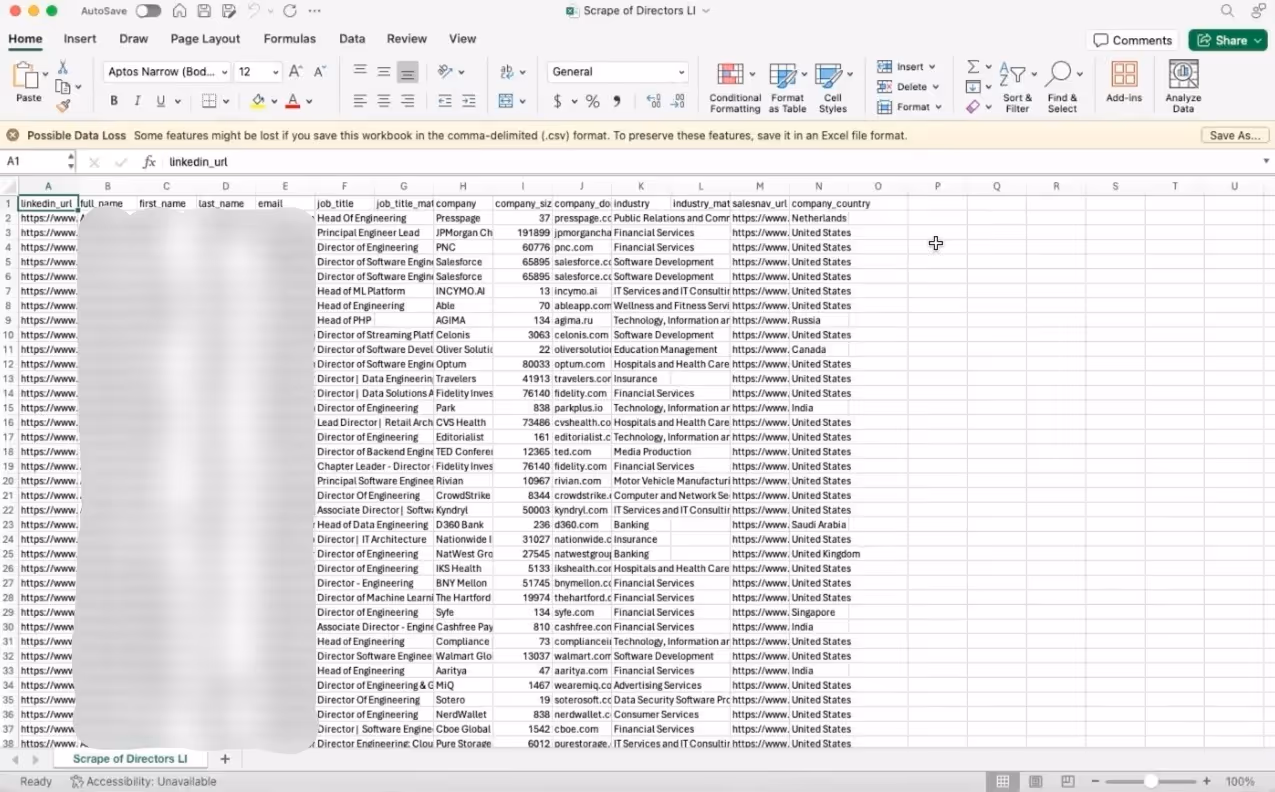Cut selection with the scissors icon

tap(63, 67)
